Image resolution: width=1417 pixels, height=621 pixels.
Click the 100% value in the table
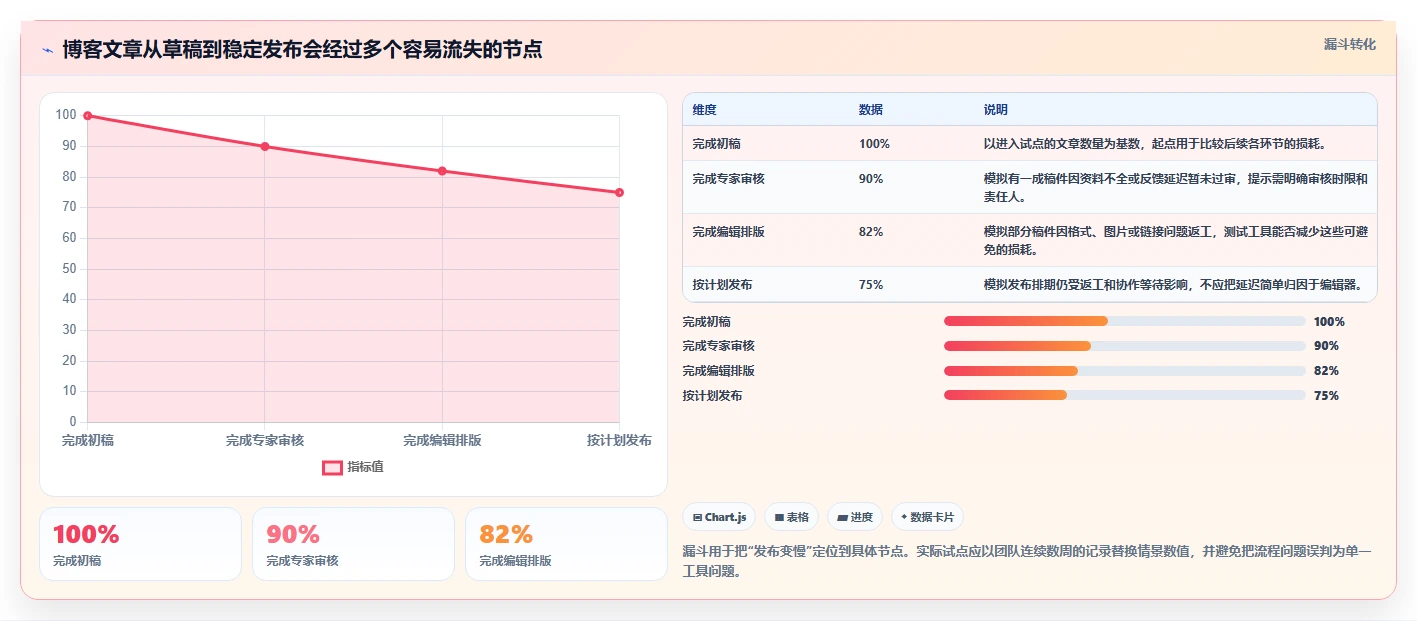[x=874, y=144]
